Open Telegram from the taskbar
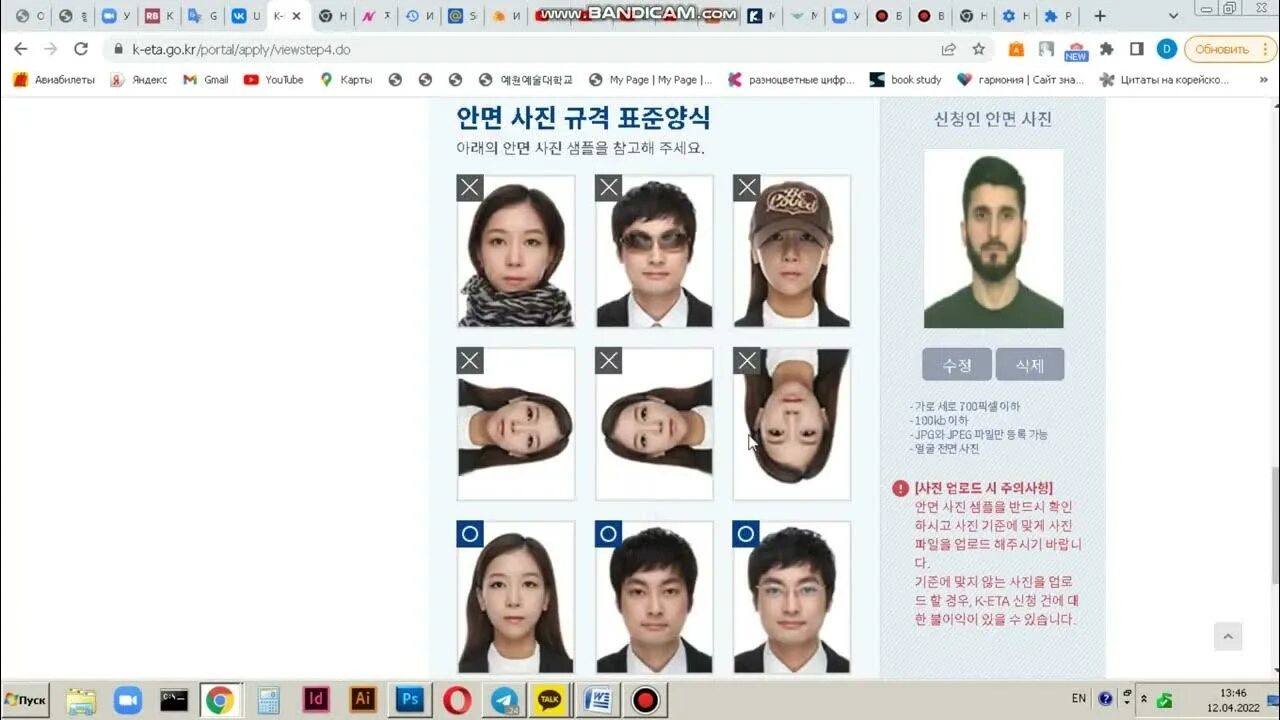 [503, 700]
